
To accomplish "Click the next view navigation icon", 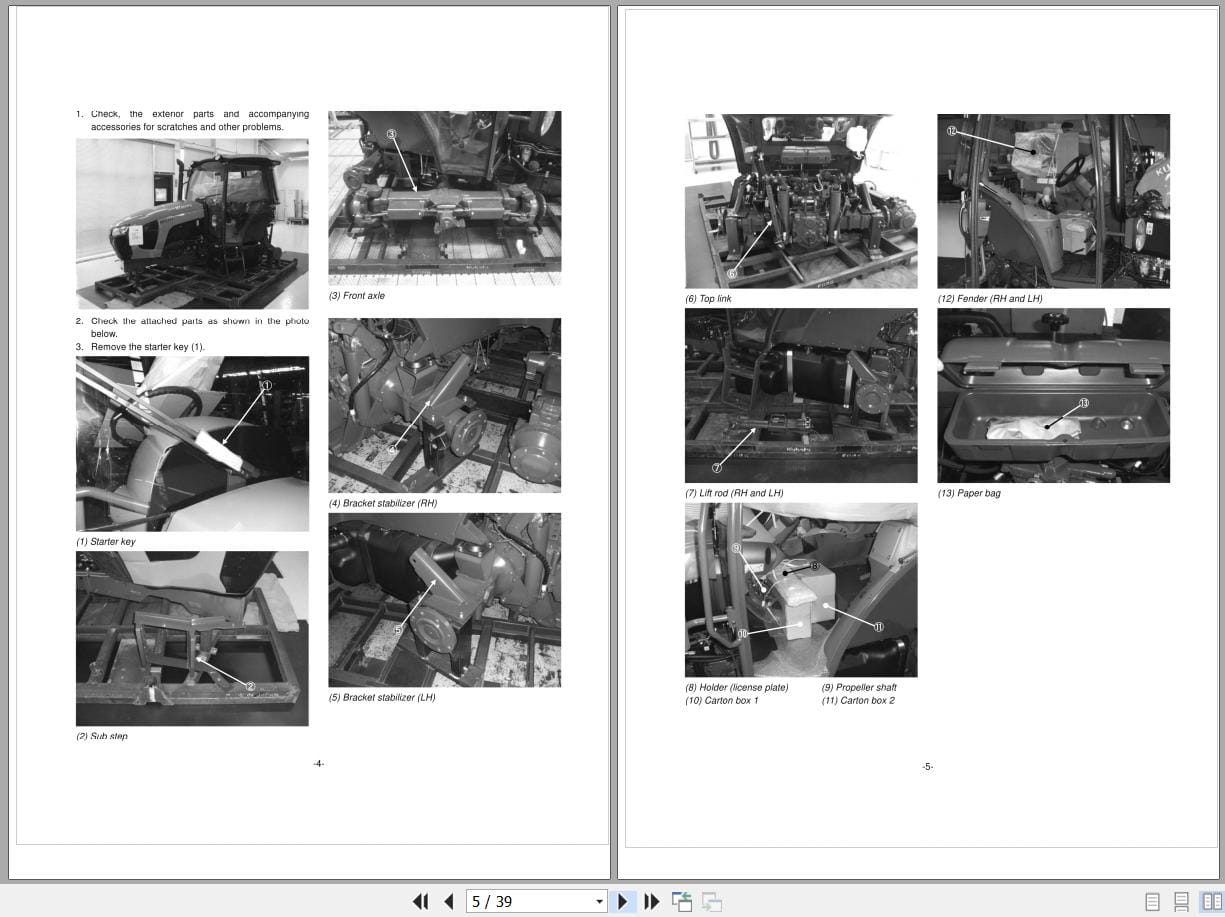I will click(x=712, y=902).
